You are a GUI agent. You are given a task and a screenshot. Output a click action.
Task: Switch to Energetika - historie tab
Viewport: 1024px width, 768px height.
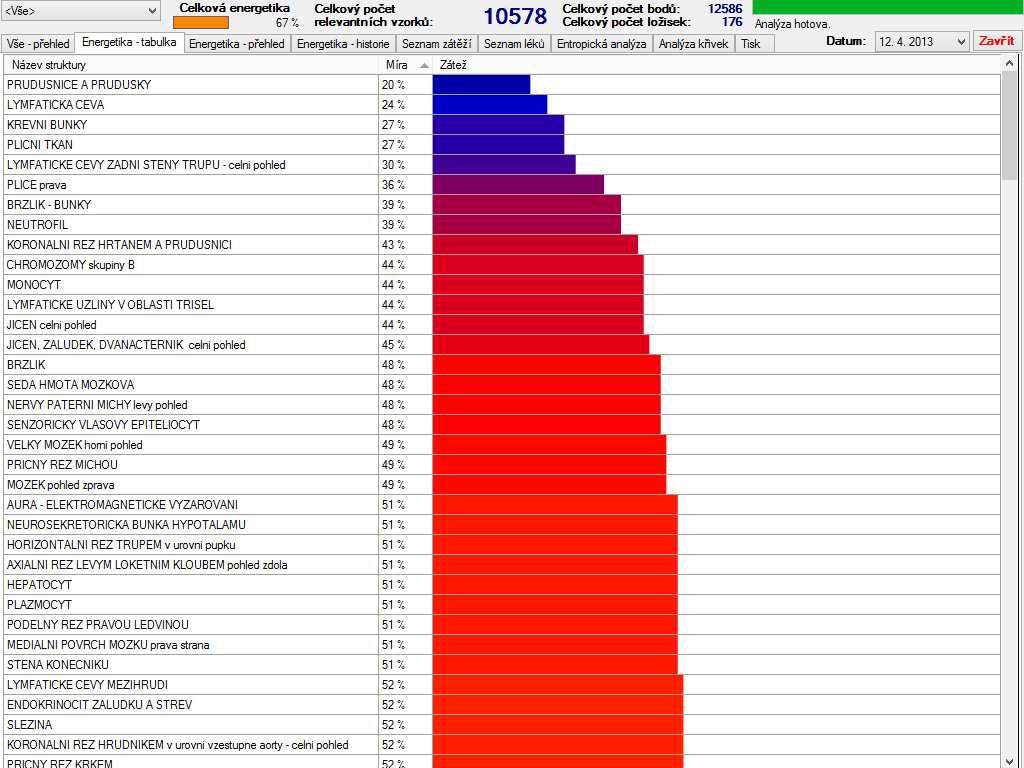point(343,44)
